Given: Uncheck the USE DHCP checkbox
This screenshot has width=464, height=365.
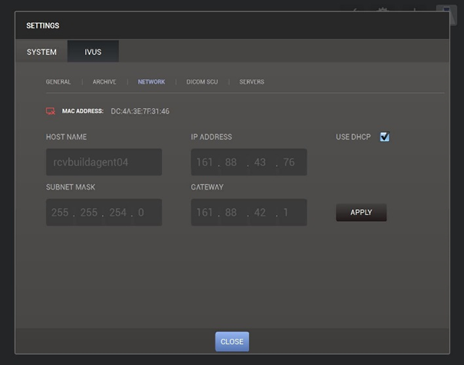Looking at the screenshot, I should (384, 137).
